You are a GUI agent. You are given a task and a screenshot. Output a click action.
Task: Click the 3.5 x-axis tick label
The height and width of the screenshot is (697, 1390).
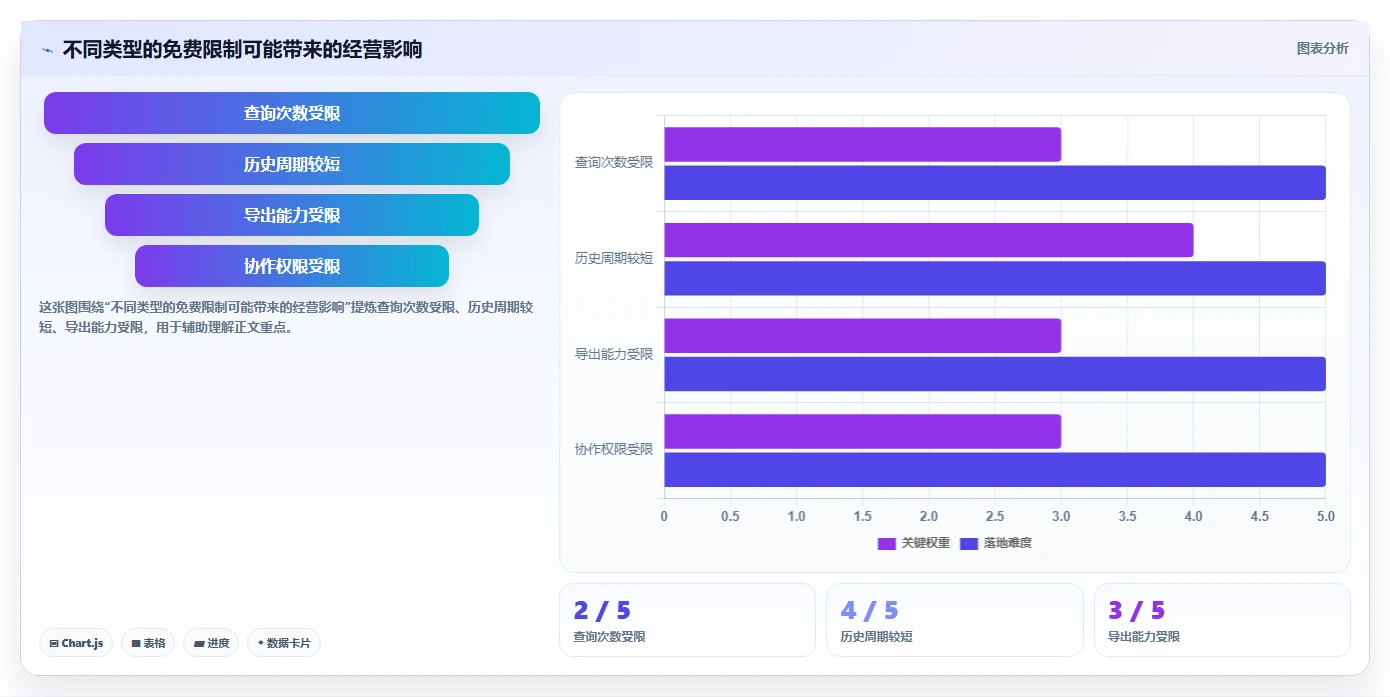tap(1127, 516)
